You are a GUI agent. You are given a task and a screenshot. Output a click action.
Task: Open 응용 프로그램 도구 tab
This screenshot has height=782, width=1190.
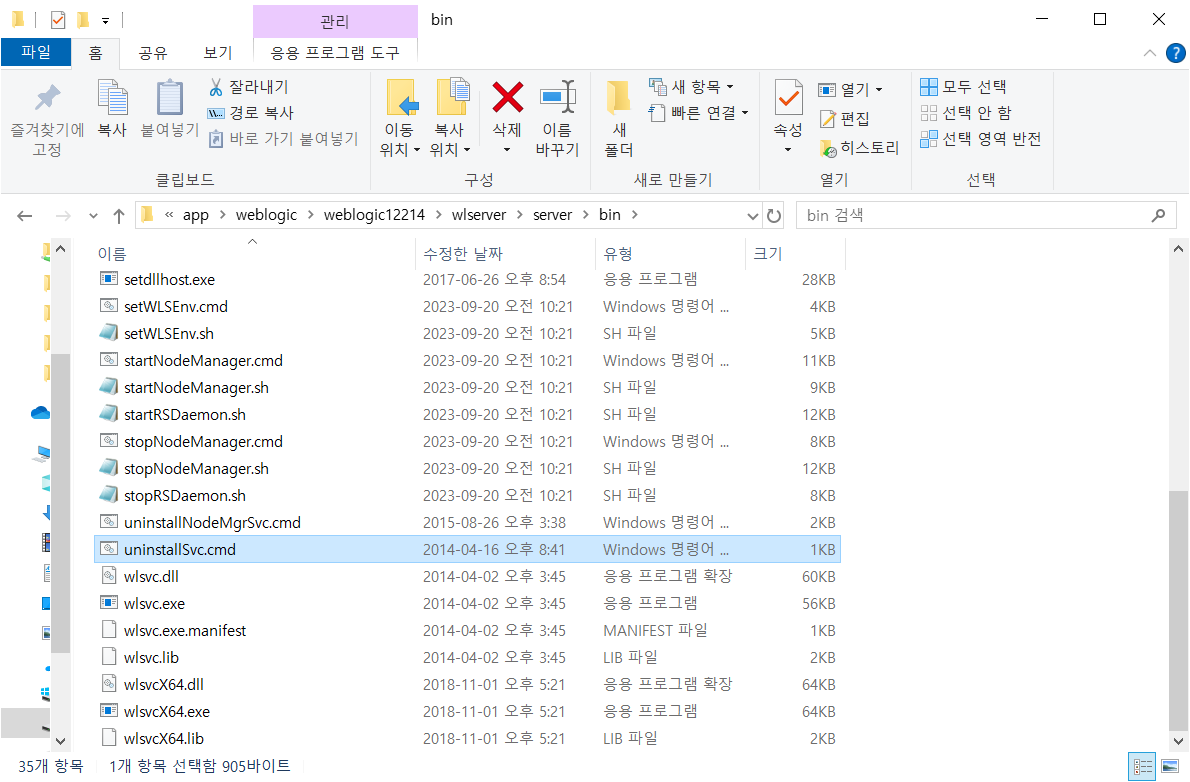pos(335,52)
